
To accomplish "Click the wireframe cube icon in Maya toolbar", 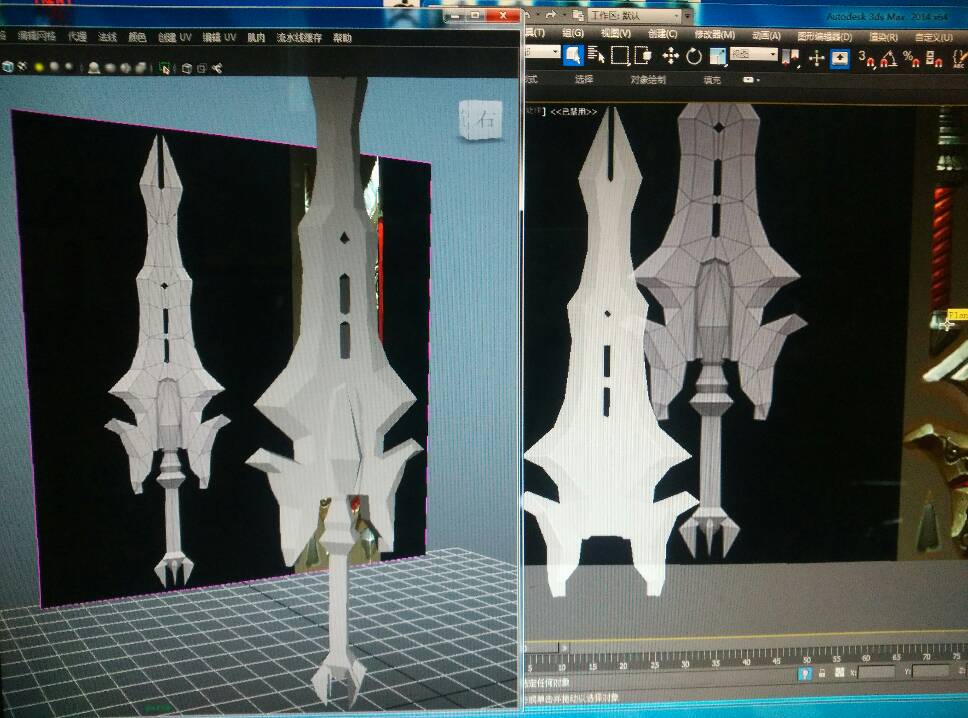I will 186,68.
